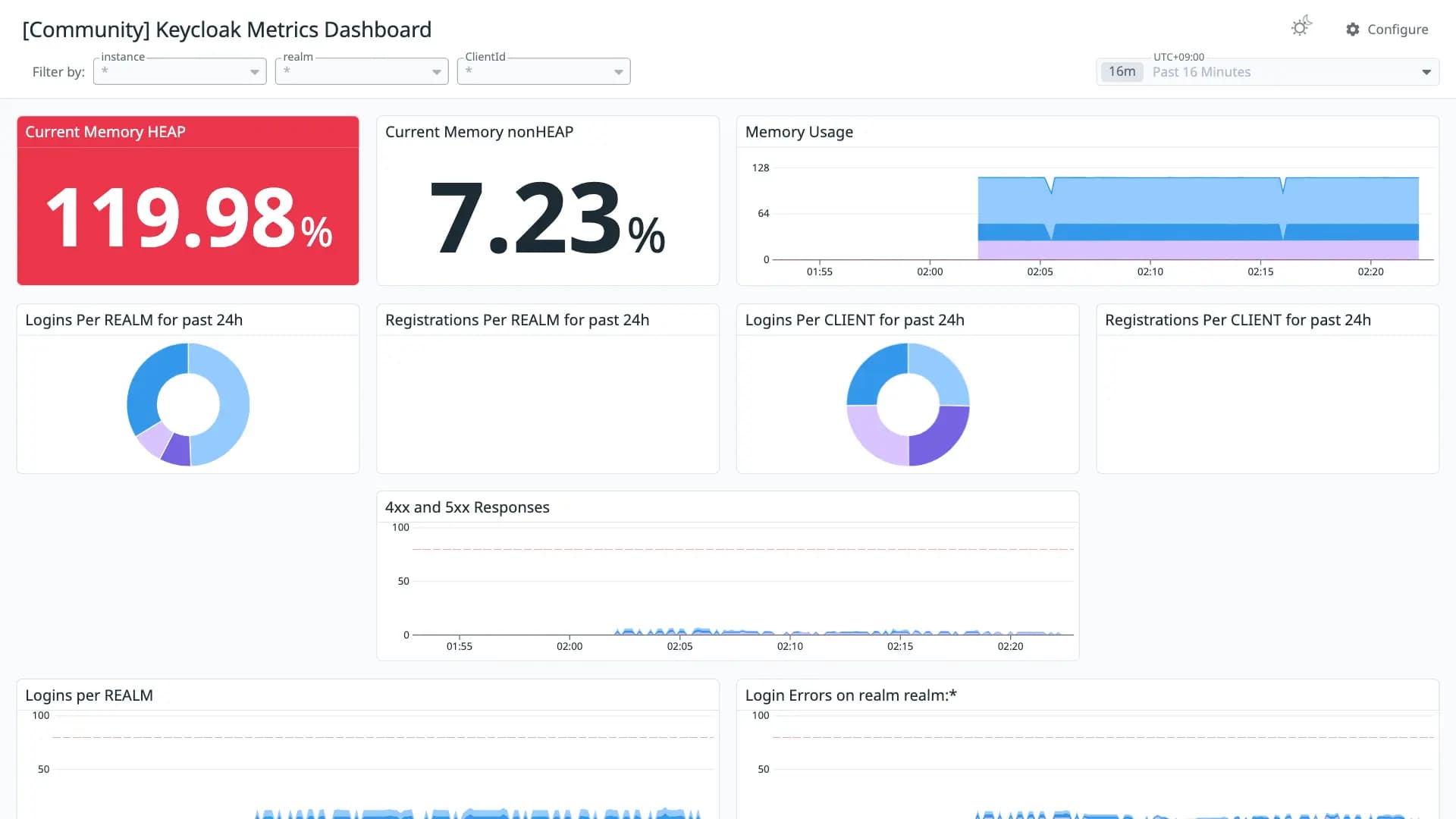Click the Logins Per CLIENT for past 24h title

pyautogui.click(x=855, y=320)
